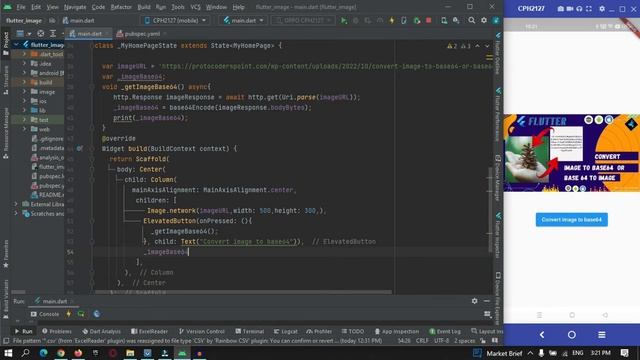
Task: Click Convert image to base64 button
Action: [571, 220]
